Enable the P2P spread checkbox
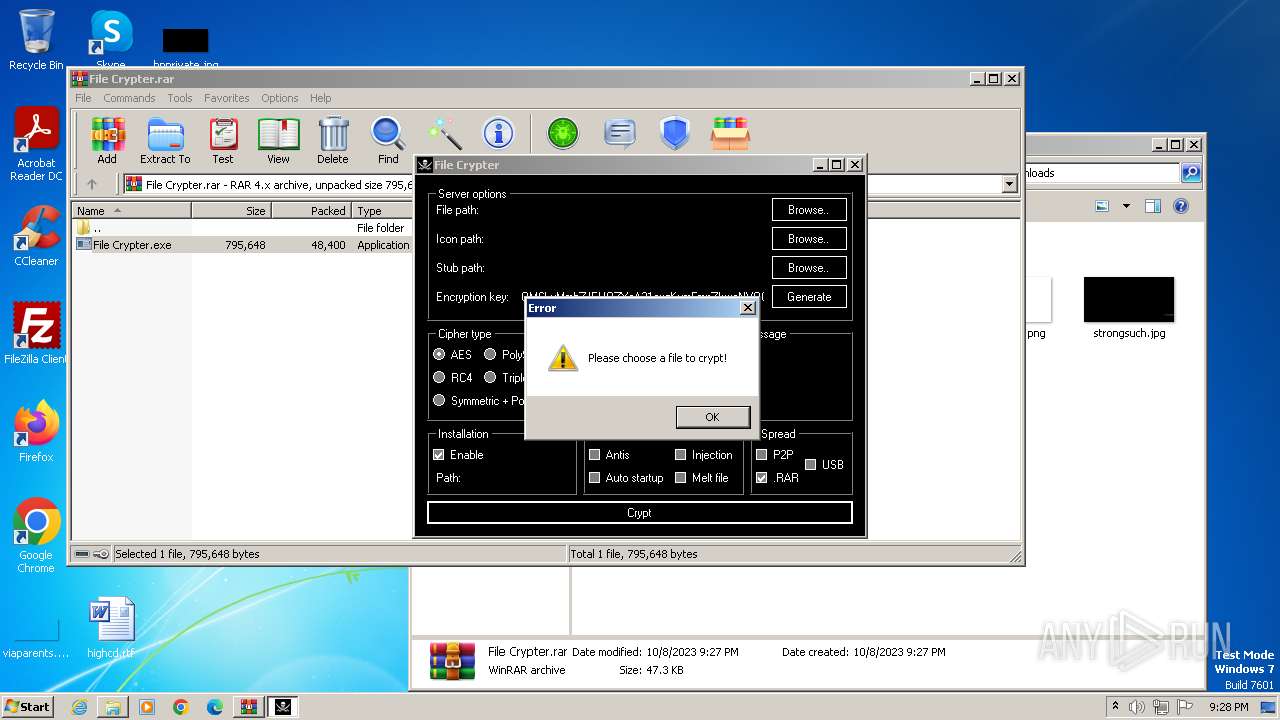This screenshot has height=720, width=1280. click(x=762, y=454)
